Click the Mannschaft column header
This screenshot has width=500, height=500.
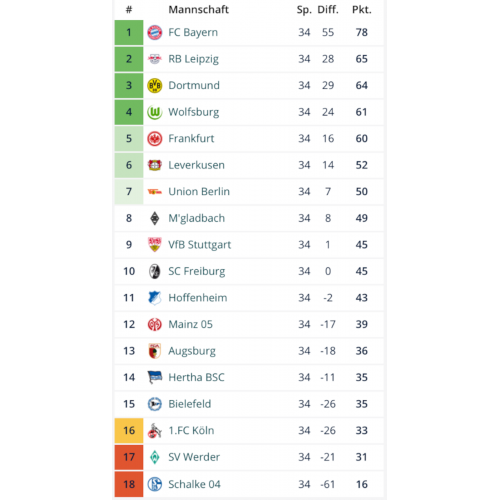tap(199, 10)
